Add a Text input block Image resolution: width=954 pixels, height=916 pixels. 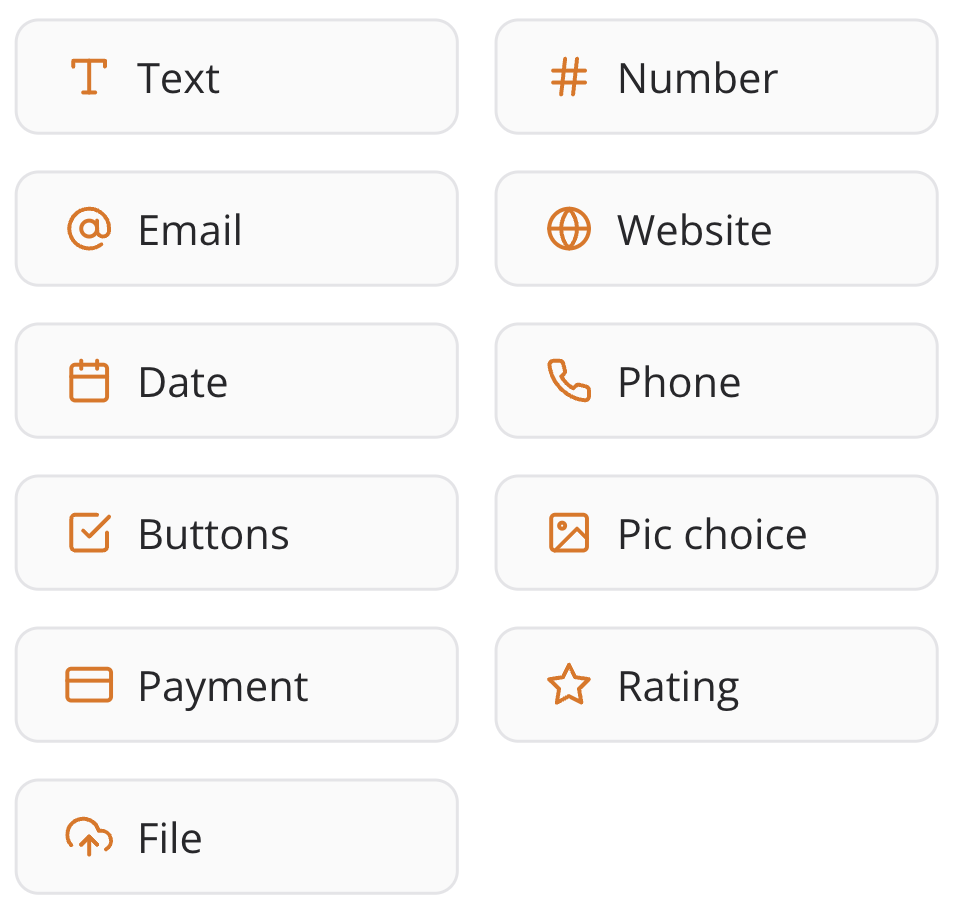coord(178,78)
